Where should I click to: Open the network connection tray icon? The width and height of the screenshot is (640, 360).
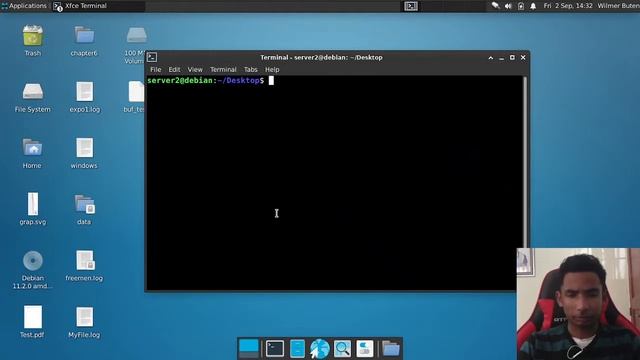[x=496, y=6]
